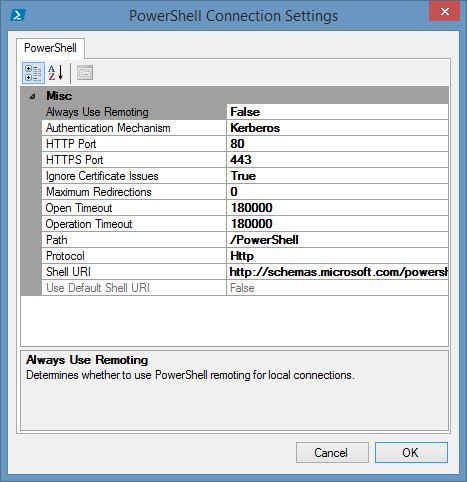
Task: Sort properties with the Alphabetical A-Z icon
Action: [x=56, y=73]
